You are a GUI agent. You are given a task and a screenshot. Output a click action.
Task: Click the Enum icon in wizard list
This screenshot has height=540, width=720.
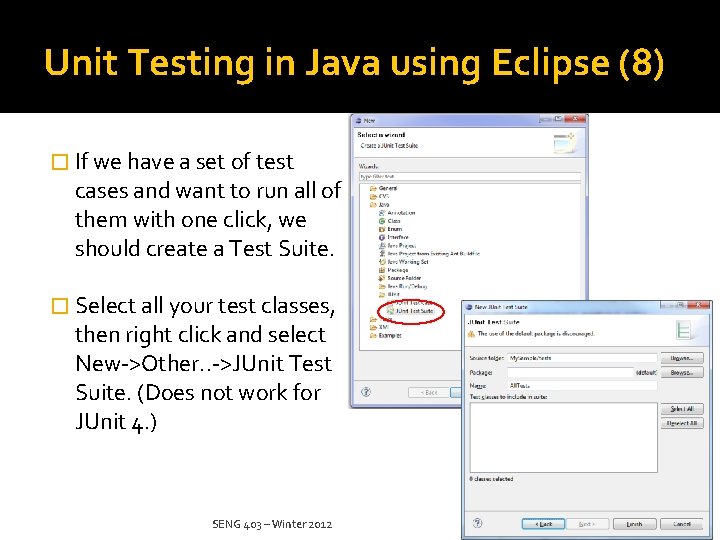point(382,229)
